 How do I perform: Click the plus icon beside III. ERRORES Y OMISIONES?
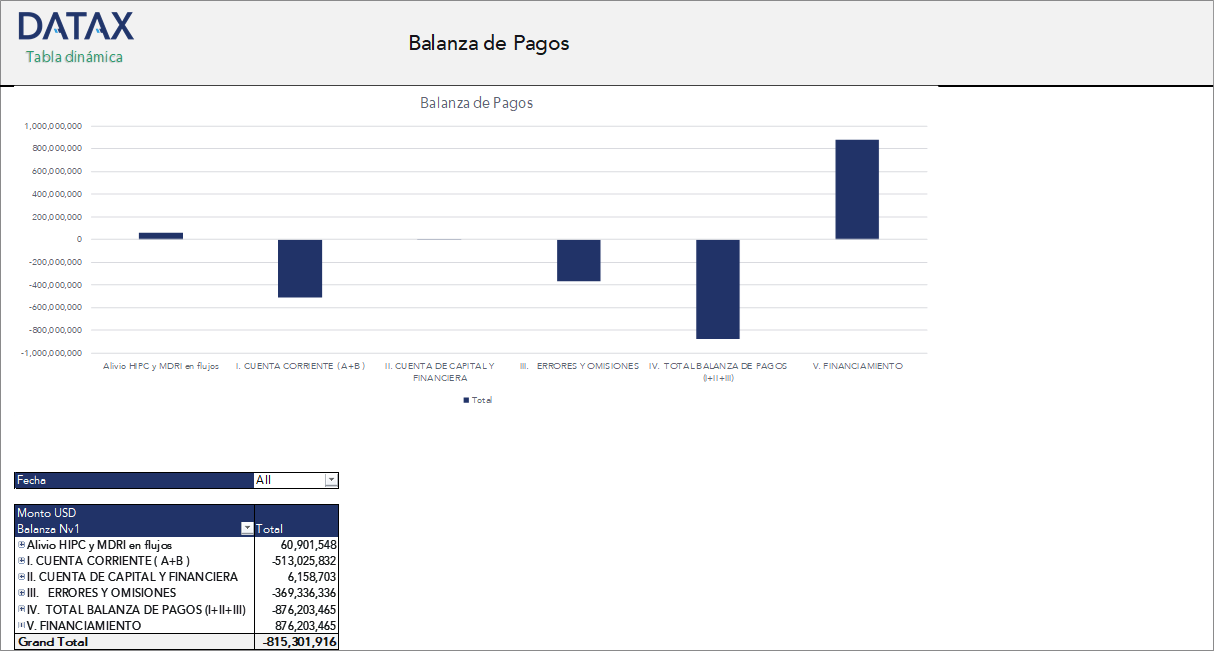(21, 593)
